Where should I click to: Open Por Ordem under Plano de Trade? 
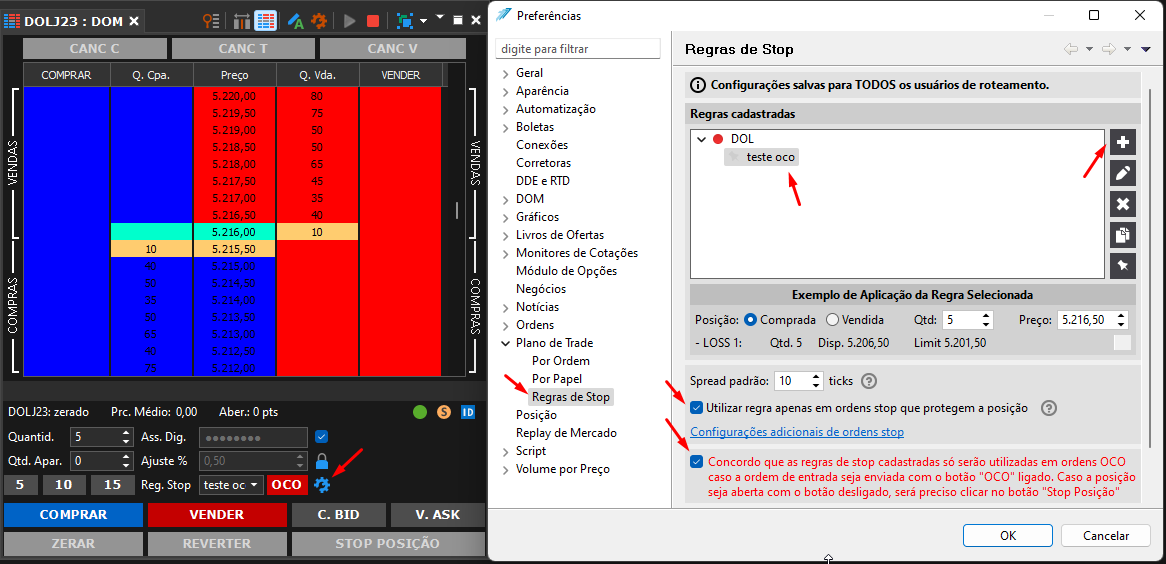[x=561, y=361]
